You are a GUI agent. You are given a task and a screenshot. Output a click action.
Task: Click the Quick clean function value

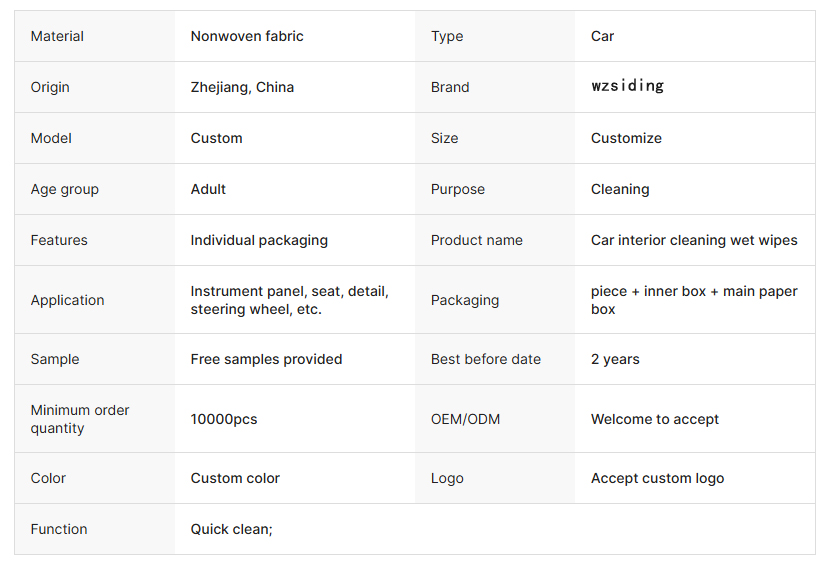(x=231, y=529)
